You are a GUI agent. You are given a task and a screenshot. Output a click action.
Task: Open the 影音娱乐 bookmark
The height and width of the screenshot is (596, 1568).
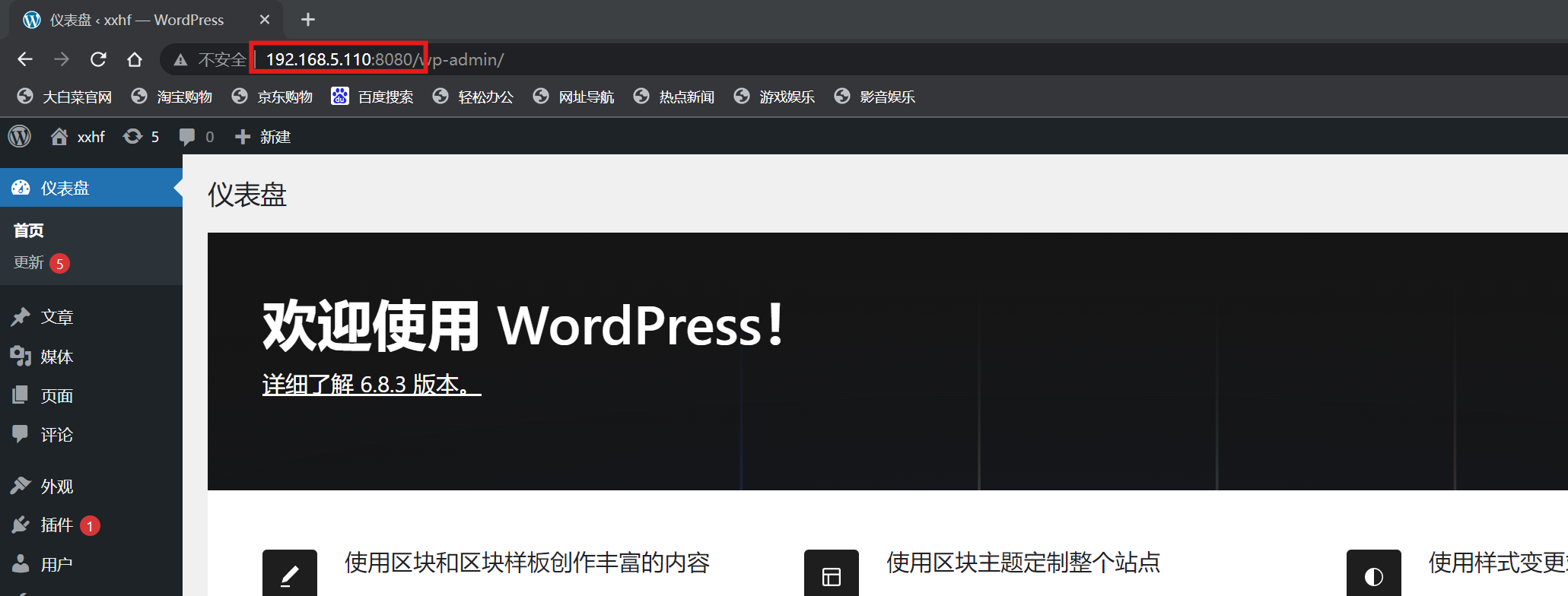click(875, 97)
